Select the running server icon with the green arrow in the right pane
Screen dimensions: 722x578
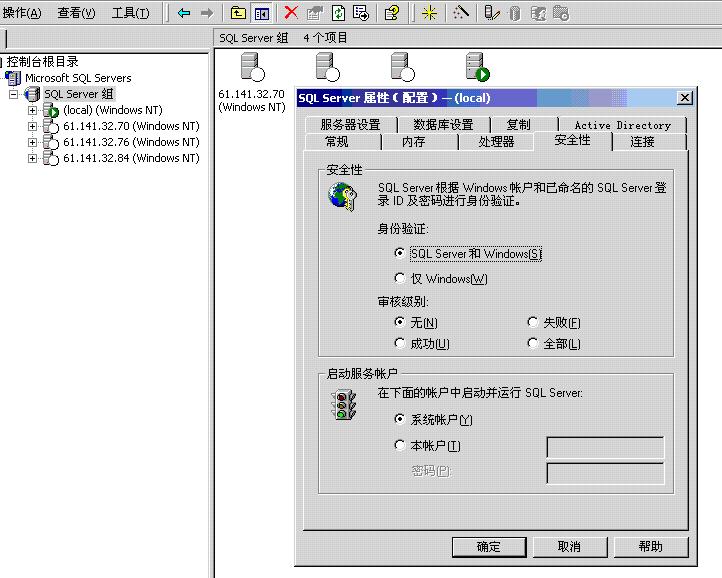tap(477, 67)
